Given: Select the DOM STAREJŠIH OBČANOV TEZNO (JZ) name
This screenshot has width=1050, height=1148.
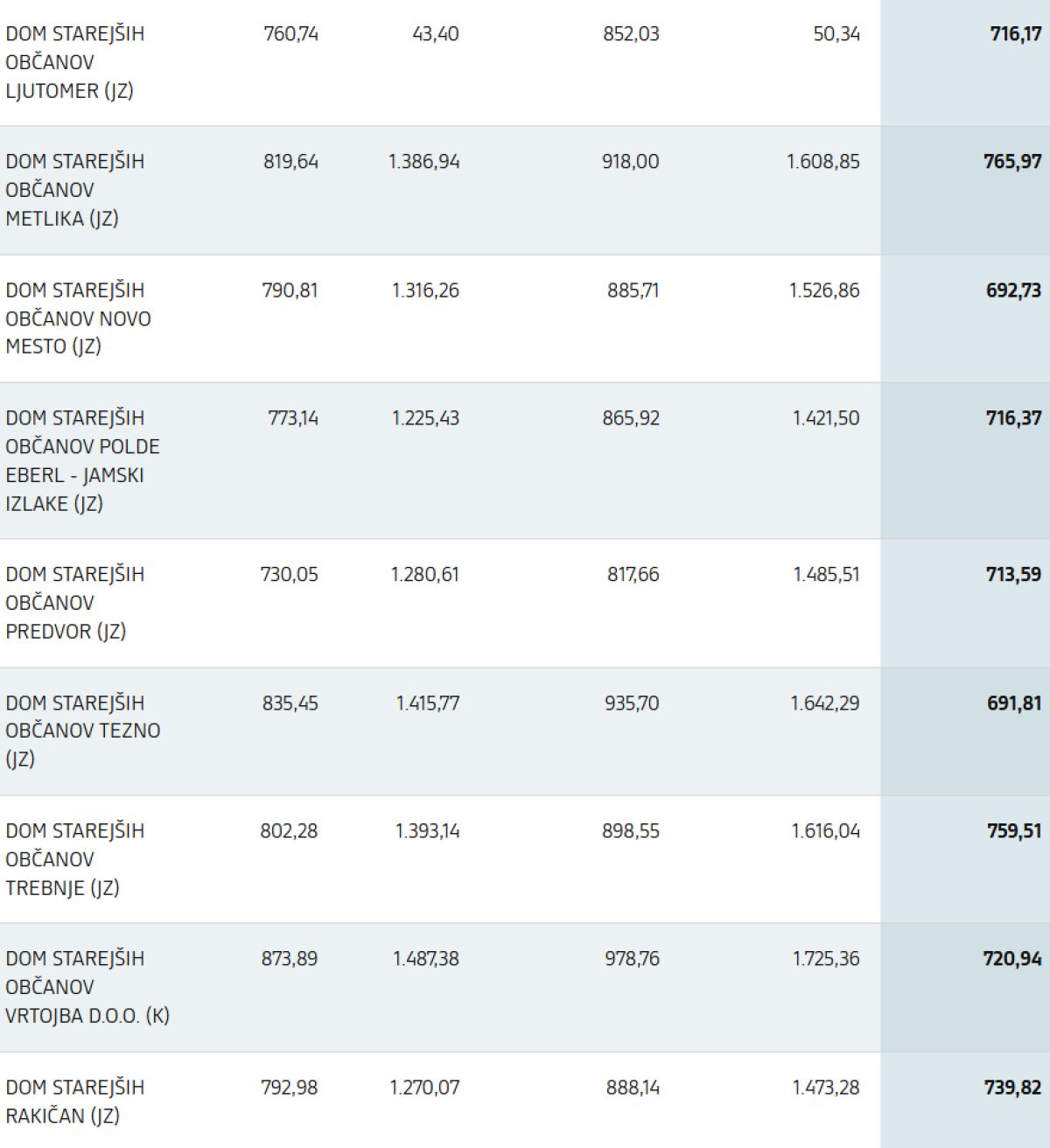Looking at the screenshot, I should click(x=82, y=731).
